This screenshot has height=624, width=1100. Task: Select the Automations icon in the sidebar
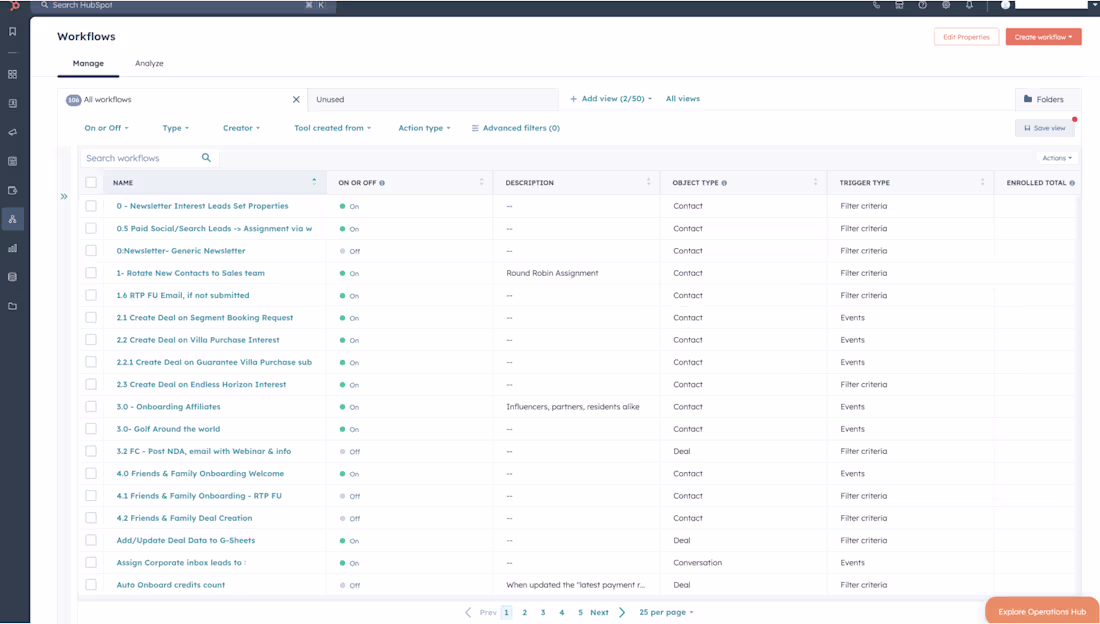[13, 218]
